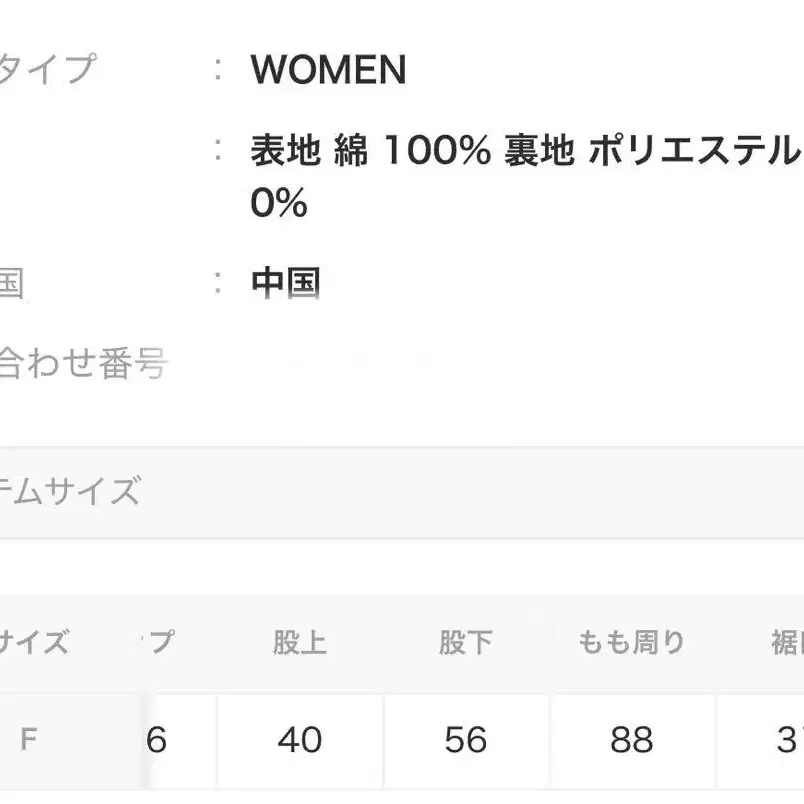
Task: Click the 合わせ番号 inquiry number label
Action: (x=83, y=363)
